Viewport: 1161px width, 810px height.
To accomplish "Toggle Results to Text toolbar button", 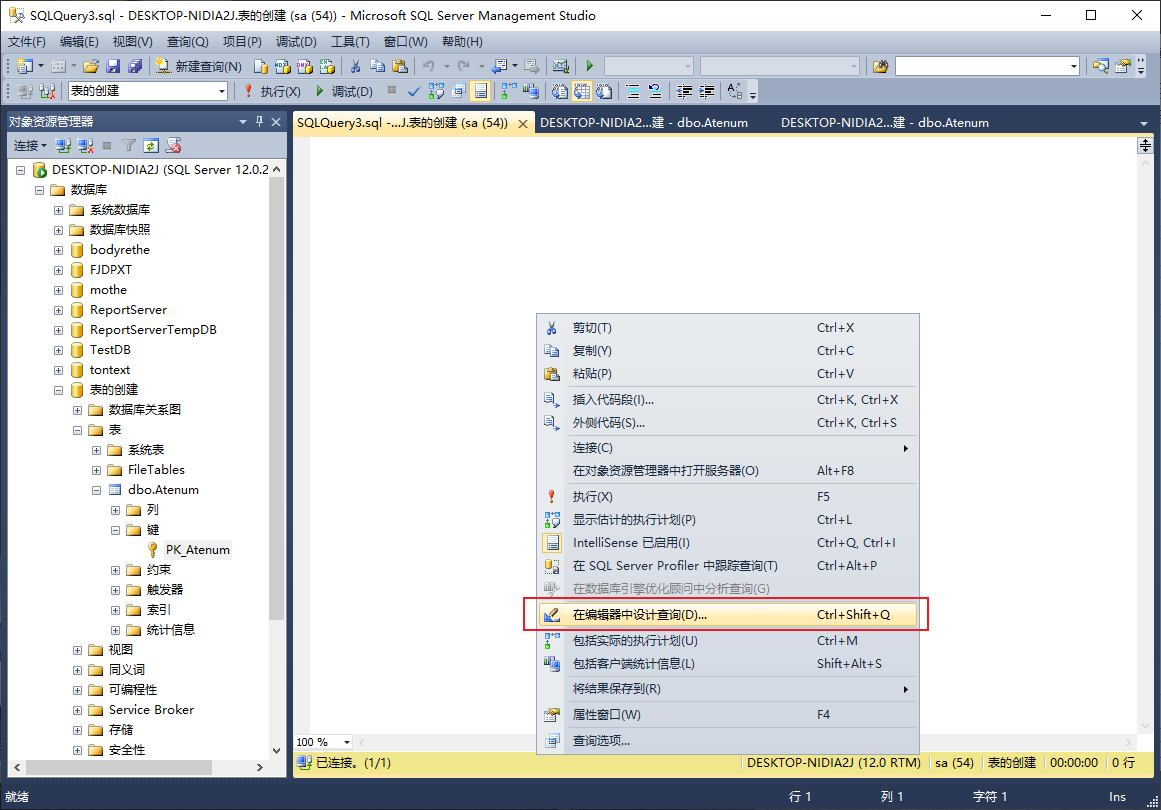I will 561,91.
